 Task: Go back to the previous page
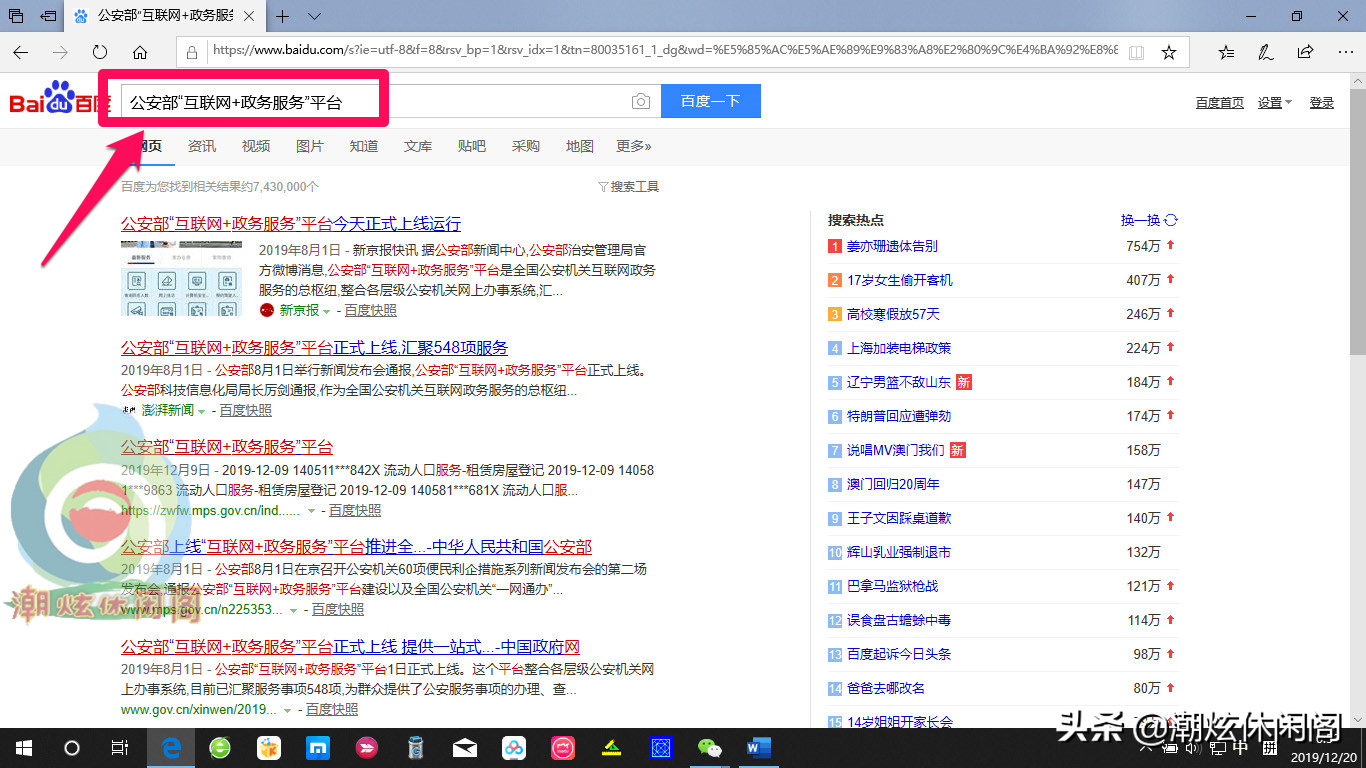(20, 52)
